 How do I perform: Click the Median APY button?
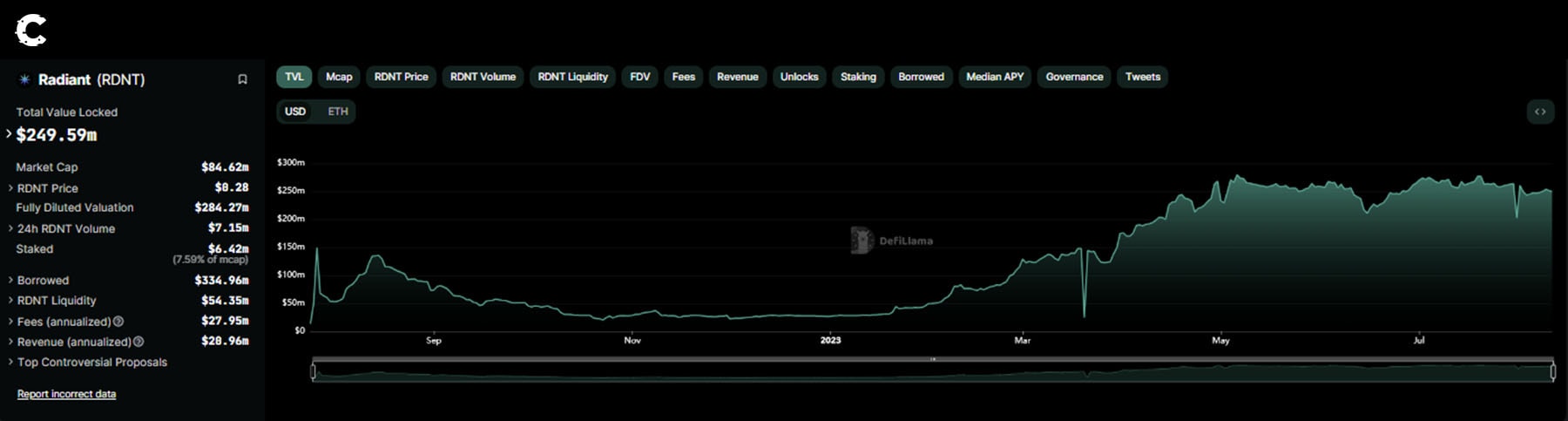995,77
